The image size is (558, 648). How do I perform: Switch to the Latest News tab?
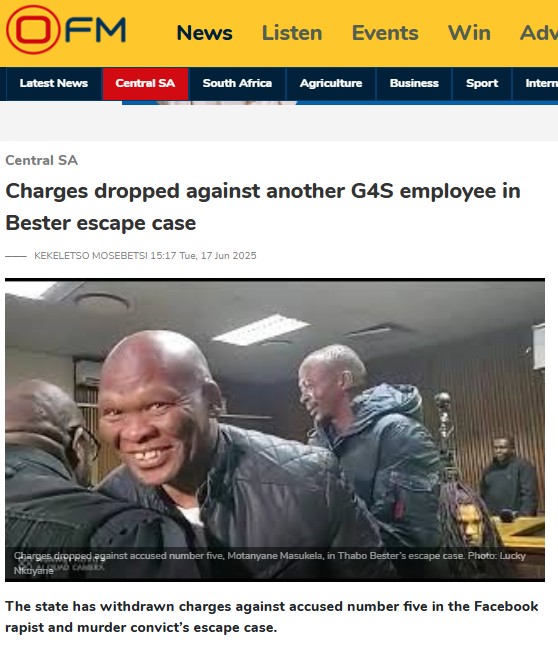[x=54, y=83]
